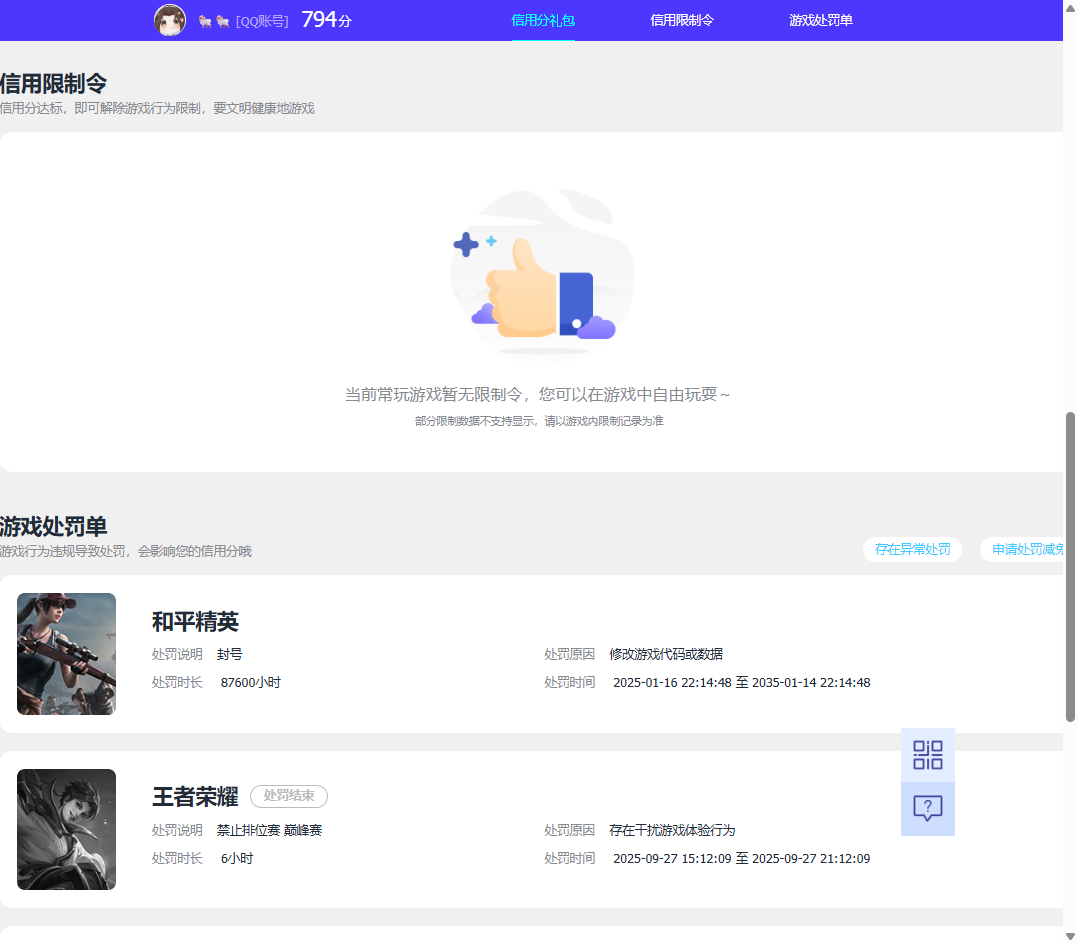Click the 6小时 penalty duration

tap(237, 859)
